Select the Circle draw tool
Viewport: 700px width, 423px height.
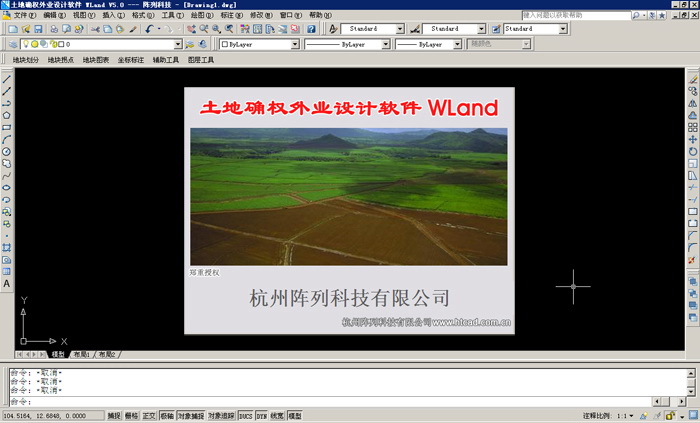click(x=7, y=152)
